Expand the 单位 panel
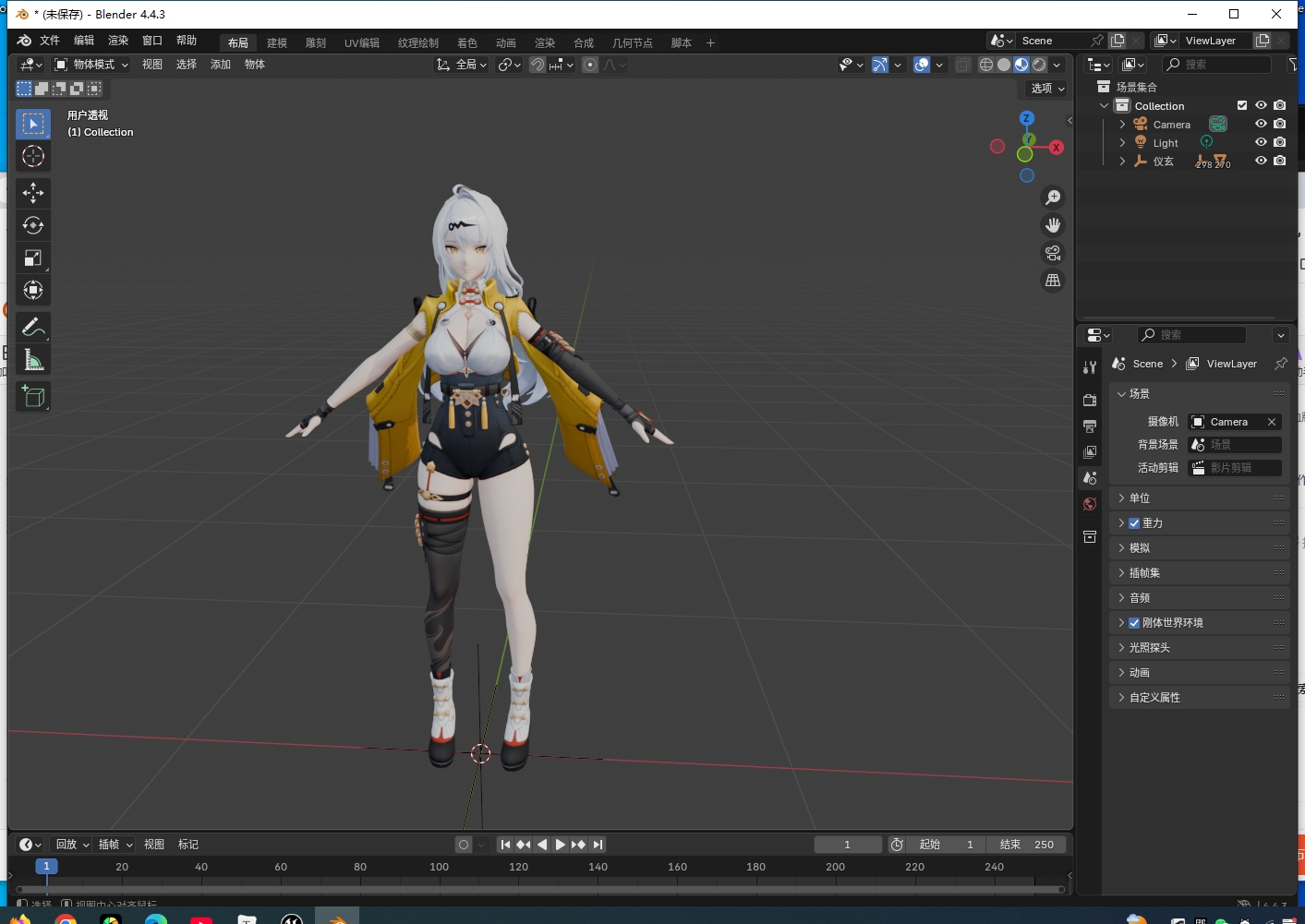 (x=1199, y=498)
